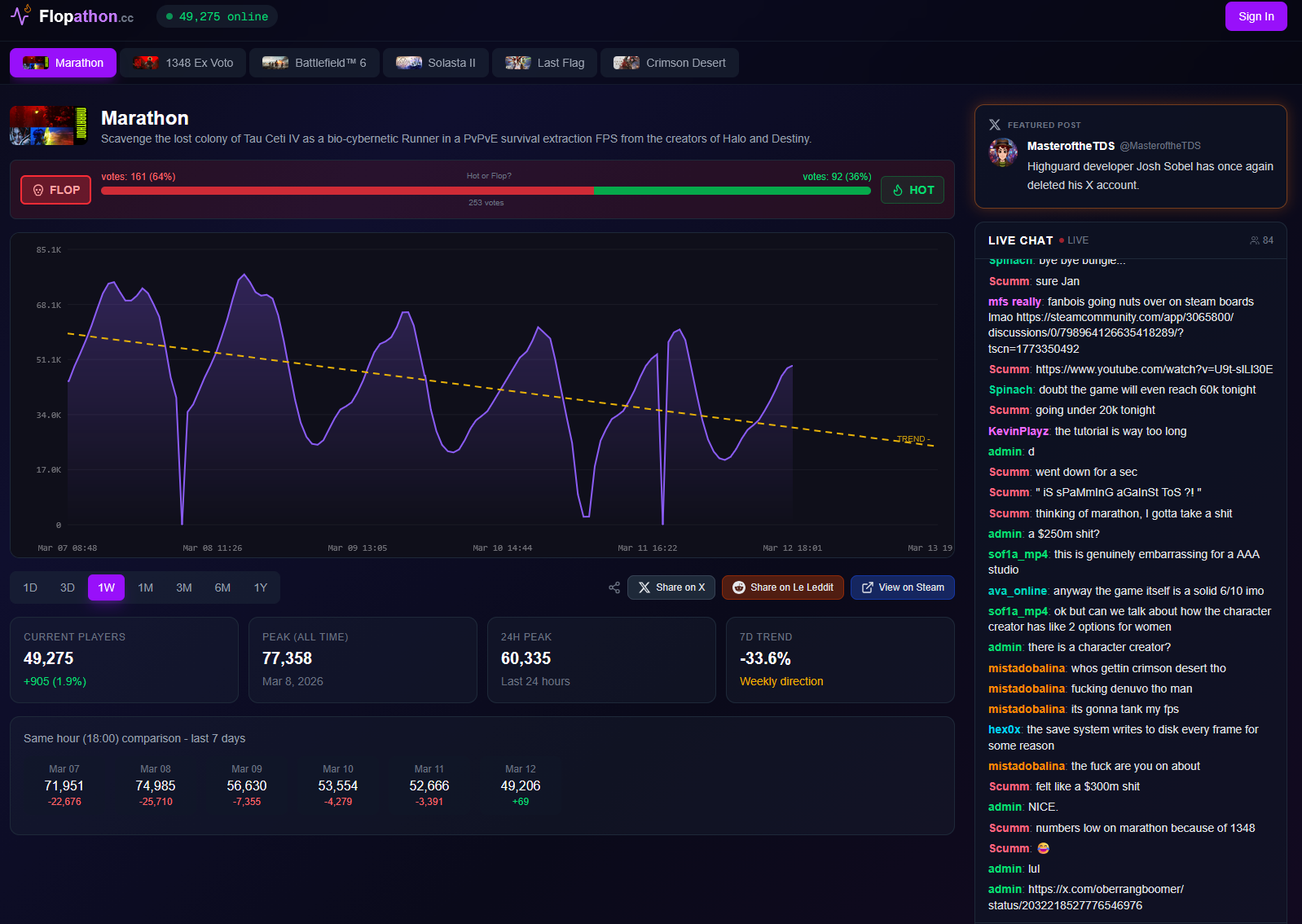Click the chart's right-edge data point
This screenshot has height=924, width=1302.
pyautogui.click(x=792, y=366)
